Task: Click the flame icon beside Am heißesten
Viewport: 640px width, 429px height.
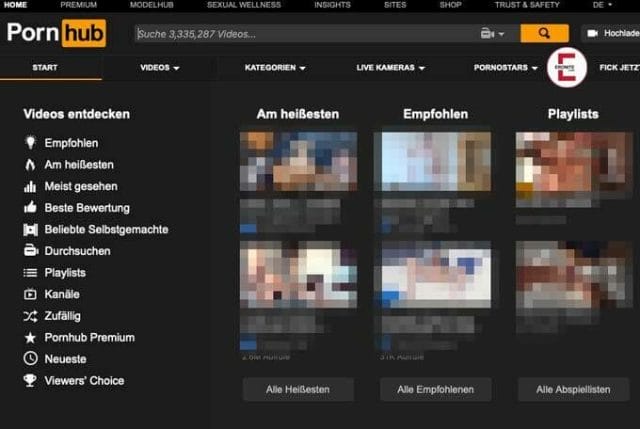Action: pyautogui.click(x=30, y=164)
